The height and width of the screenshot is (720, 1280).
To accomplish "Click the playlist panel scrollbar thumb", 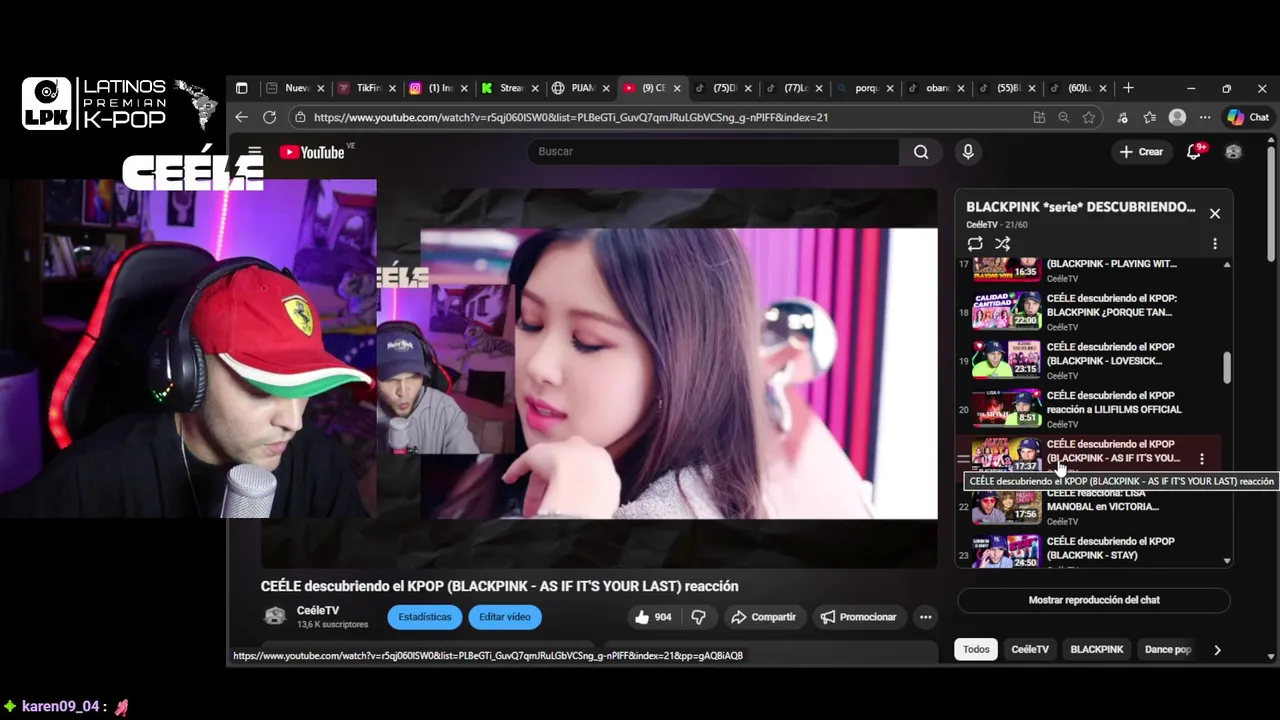I will click(1227, 367).
